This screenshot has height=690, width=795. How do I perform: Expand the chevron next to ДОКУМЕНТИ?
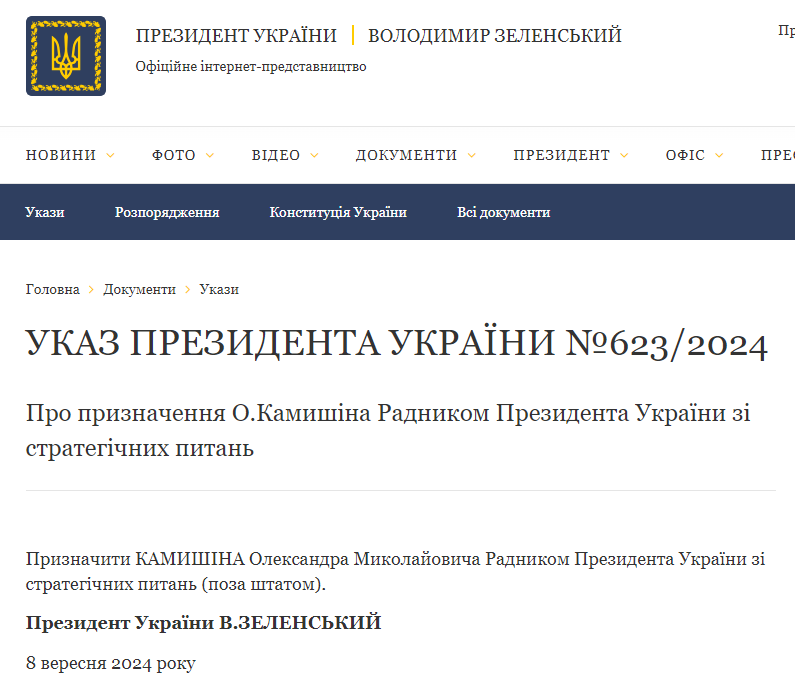point(472,156)
